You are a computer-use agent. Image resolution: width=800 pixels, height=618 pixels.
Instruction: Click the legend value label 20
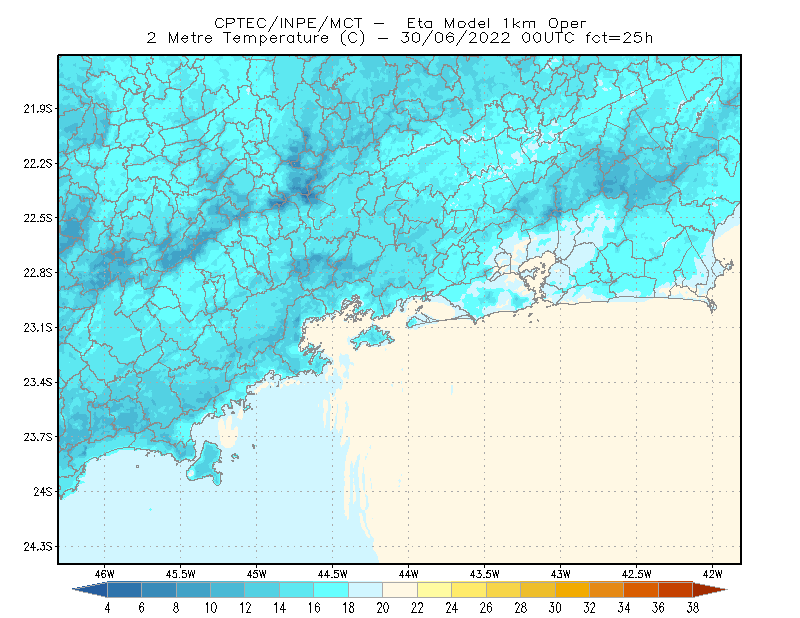(383, 608)
